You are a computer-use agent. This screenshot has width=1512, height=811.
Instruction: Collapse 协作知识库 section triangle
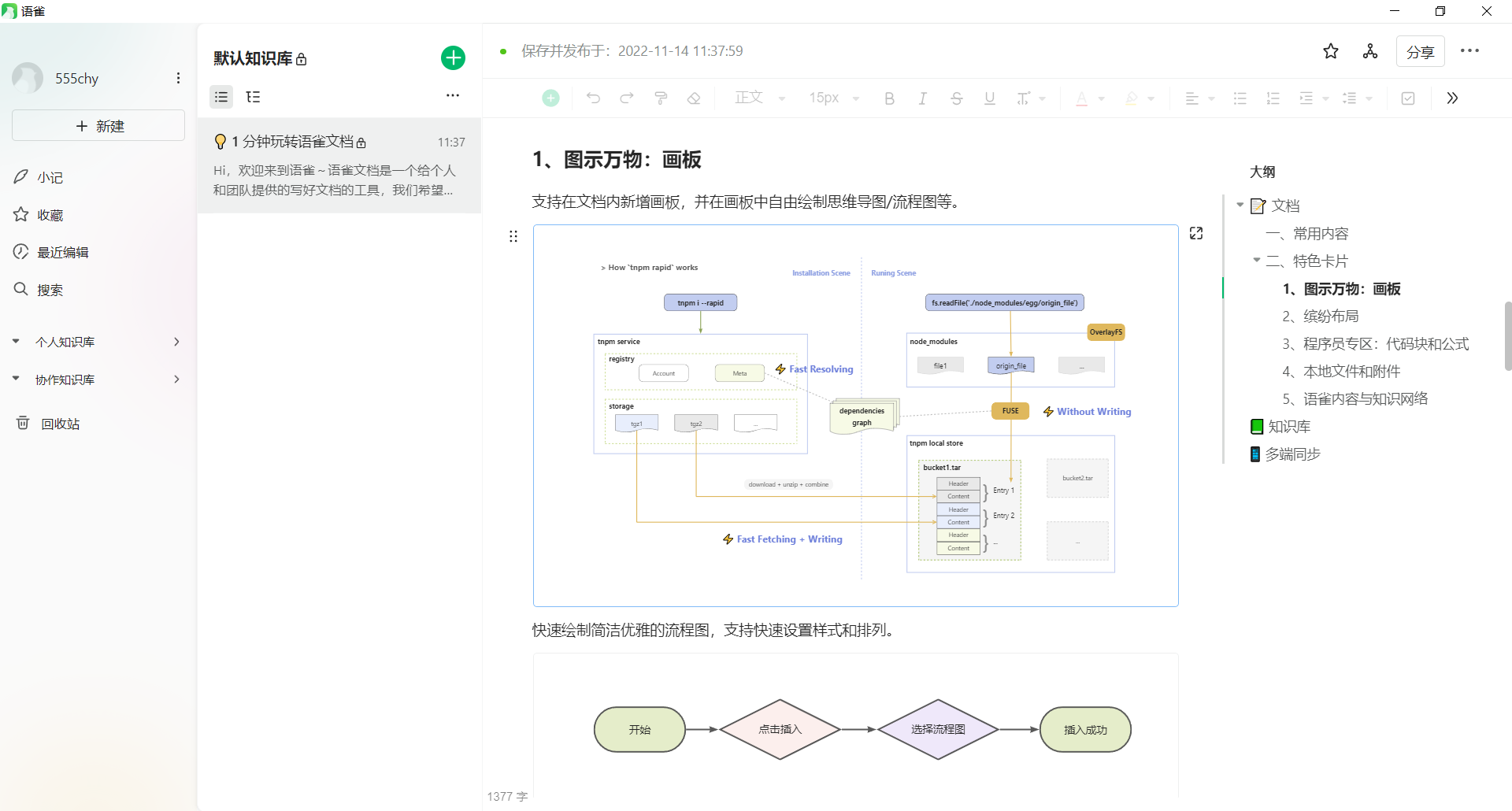tap(16, 379)
